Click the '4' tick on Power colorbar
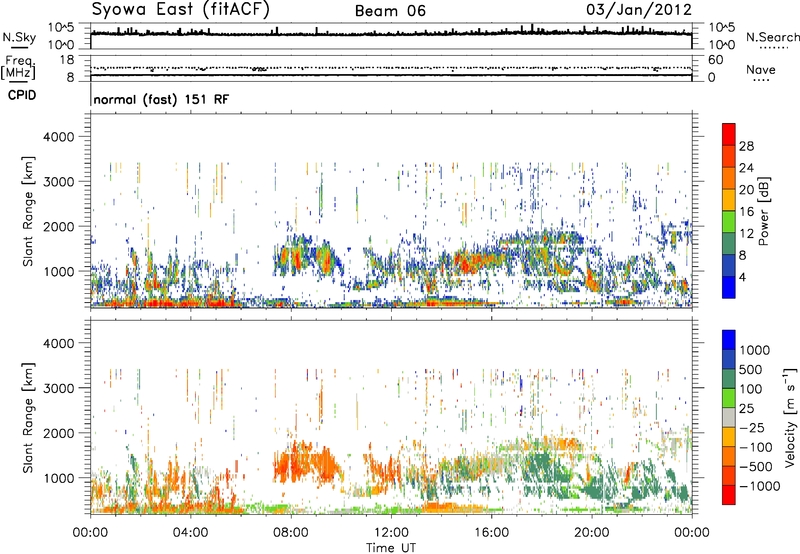 pos(743,278)
